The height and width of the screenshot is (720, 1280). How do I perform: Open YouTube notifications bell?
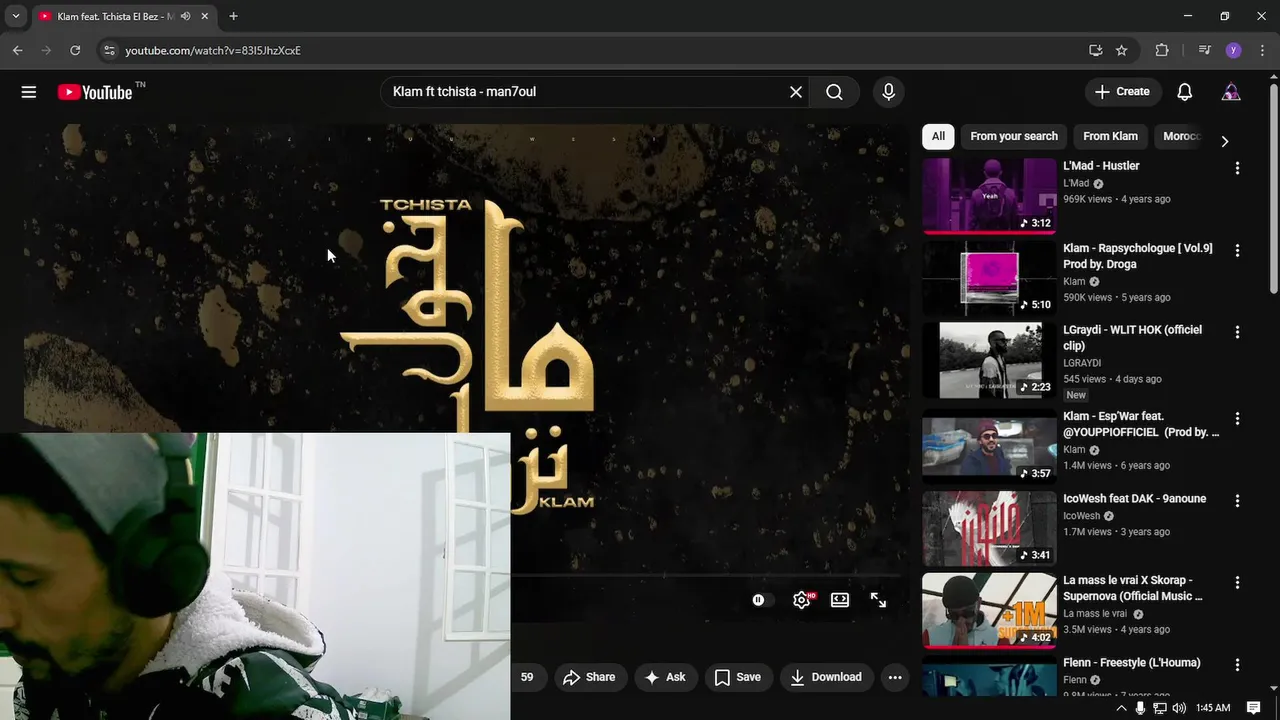(1184, 92)
